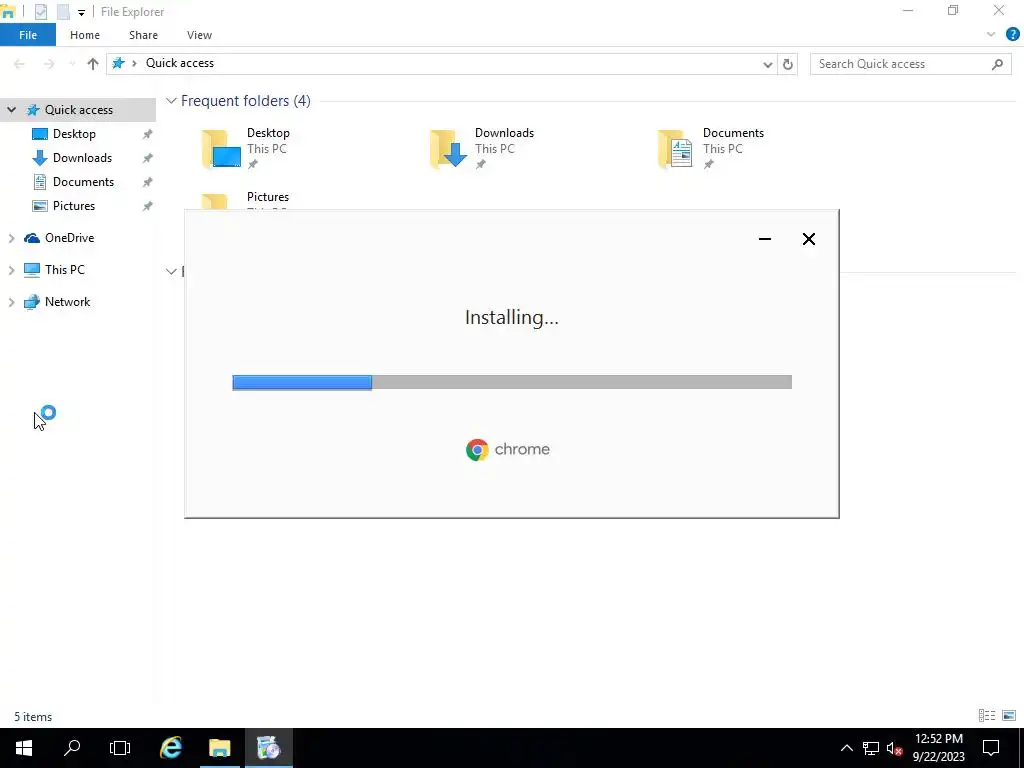This screenshot has width=1024, height=768.
Task: Switch to Large icons view in status bar
Action: pyautogui.click(x=1009, y=716)
